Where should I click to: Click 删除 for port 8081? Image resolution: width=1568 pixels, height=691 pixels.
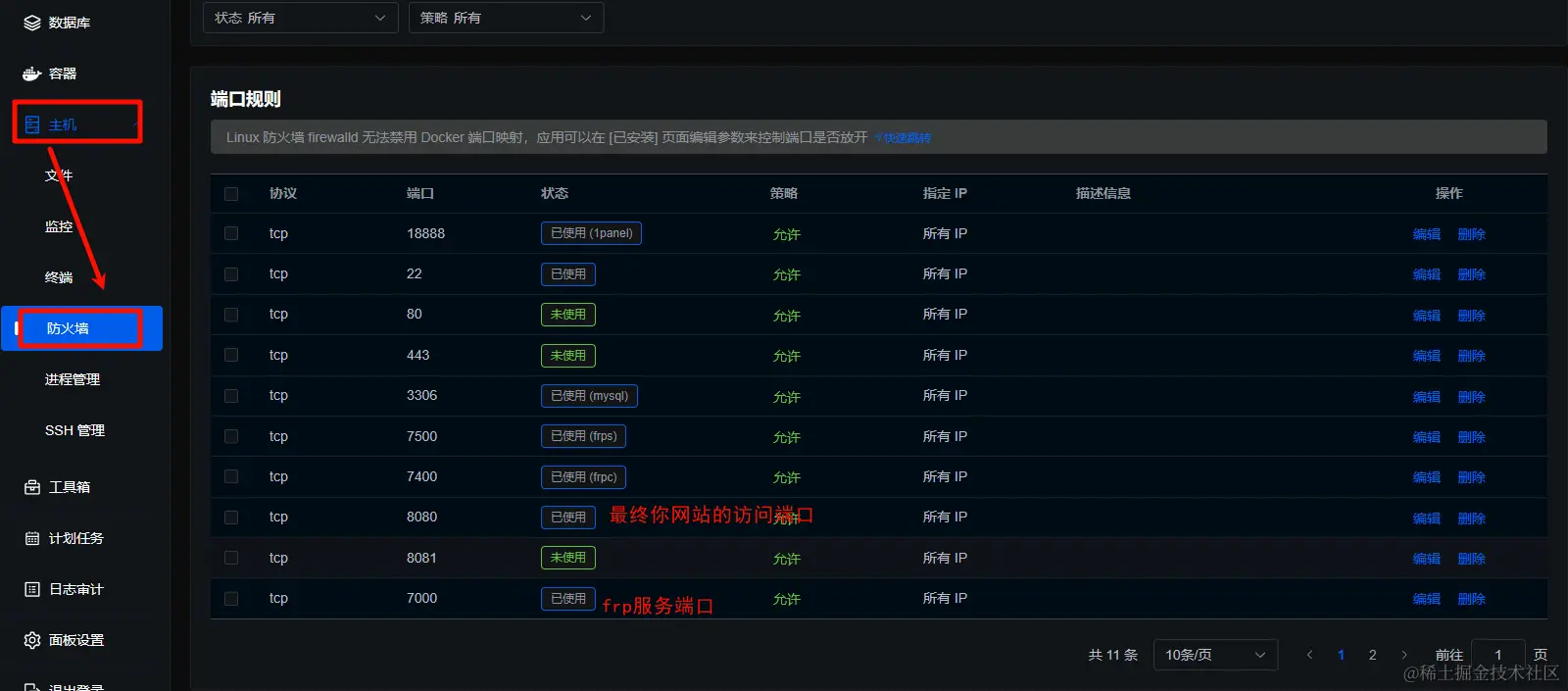[1472, 559]
